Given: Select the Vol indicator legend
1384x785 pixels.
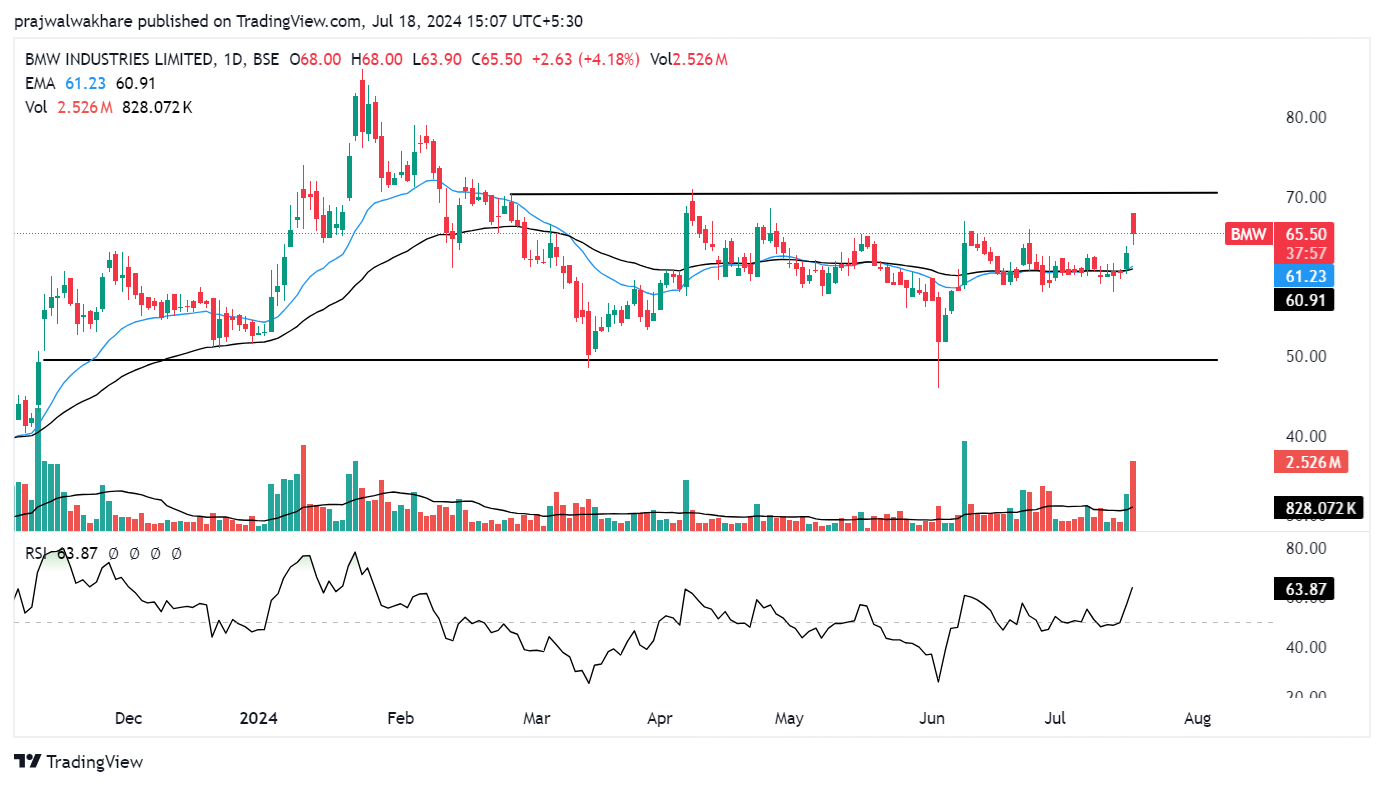Looking at the screenshot, I should [x=36, y=107].
